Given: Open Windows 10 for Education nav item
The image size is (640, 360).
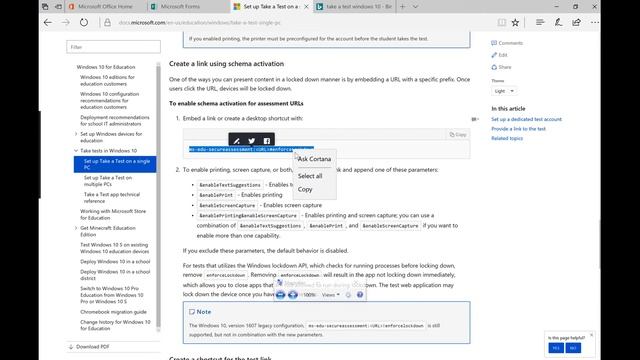Looking at the screenshot, I should coord(106,67).
